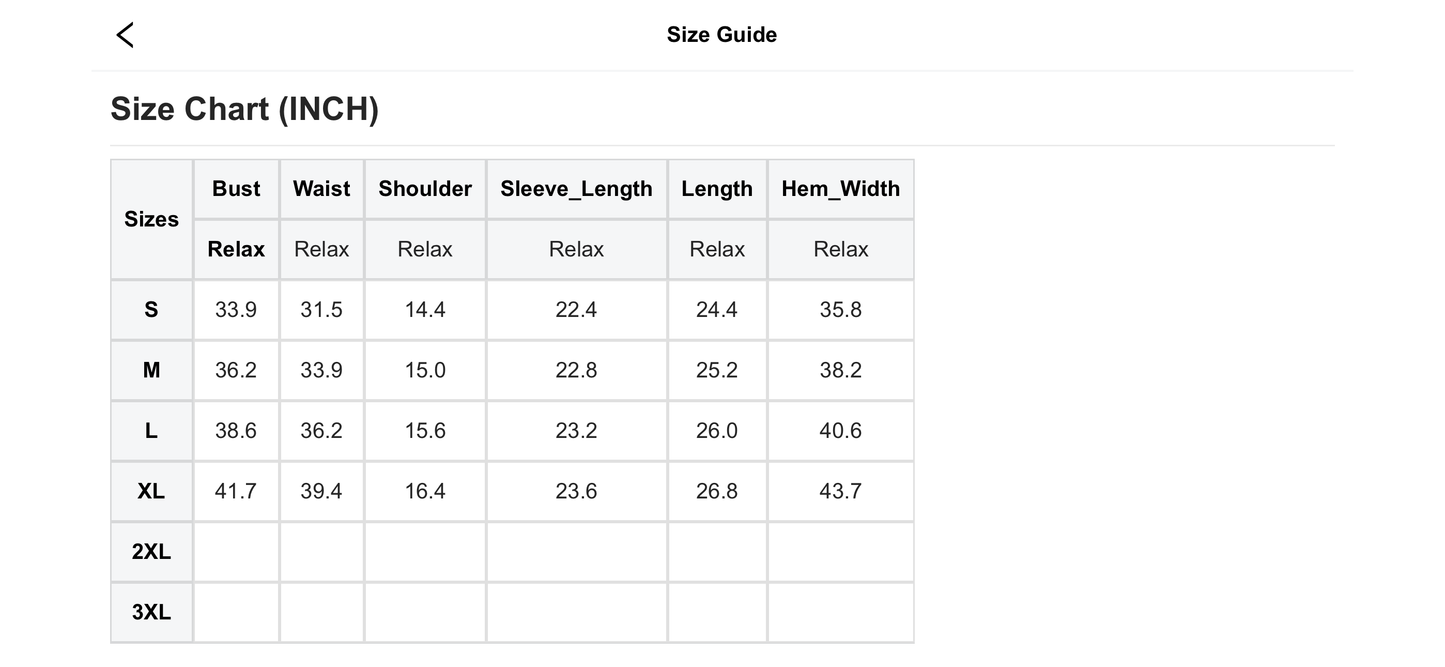Click the Shoulder column header
The width and height of the screenshot is (1445, 667).
point(425,189)
